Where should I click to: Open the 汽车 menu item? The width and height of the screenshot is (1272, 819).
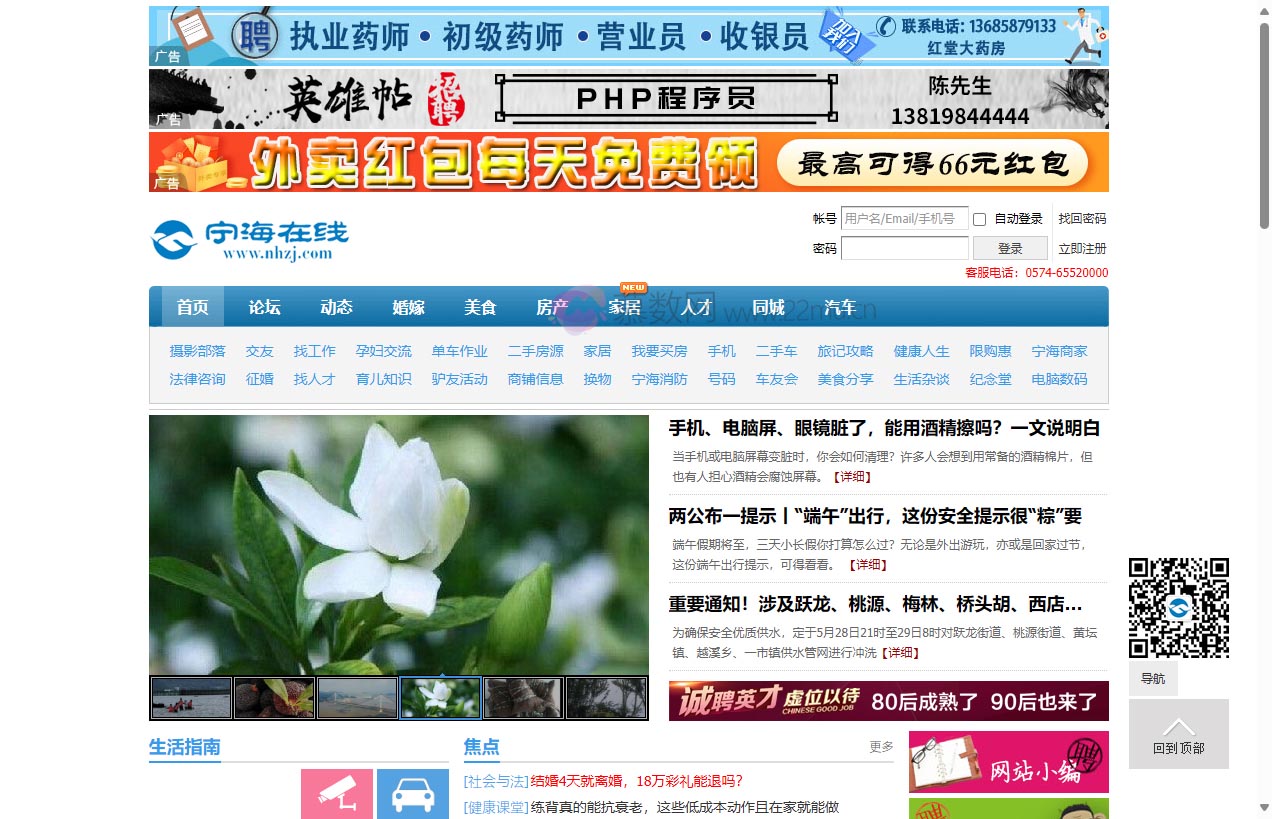(840, 307)
